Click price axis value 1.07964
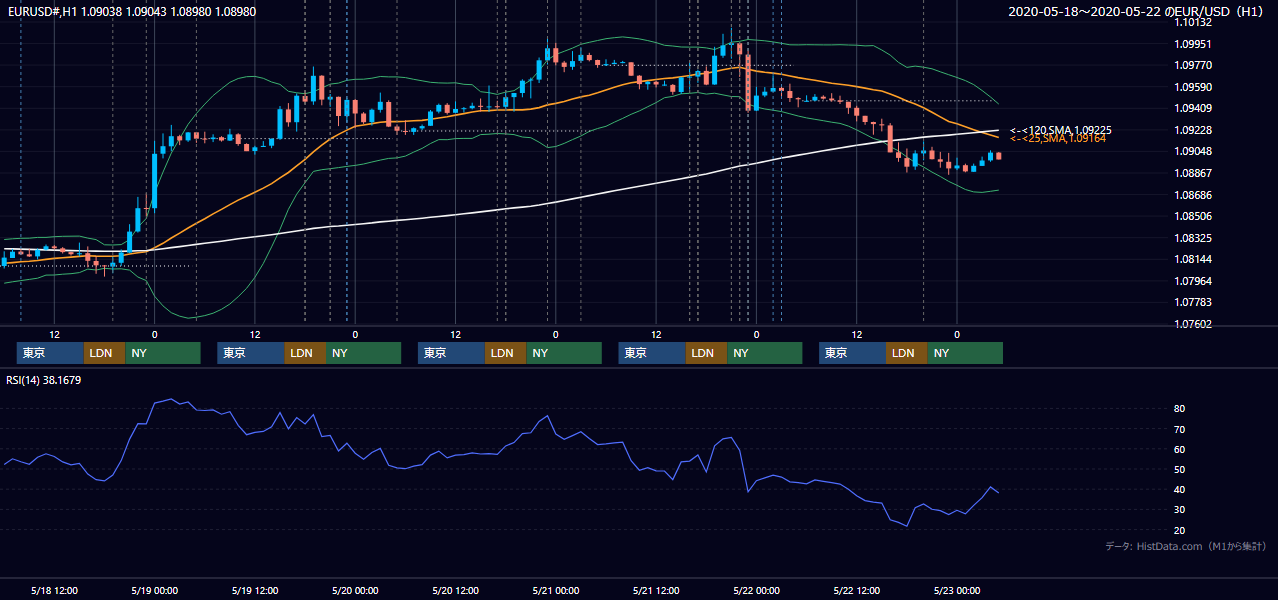This screenshot has height=600, width=1278. point(1193,281)
